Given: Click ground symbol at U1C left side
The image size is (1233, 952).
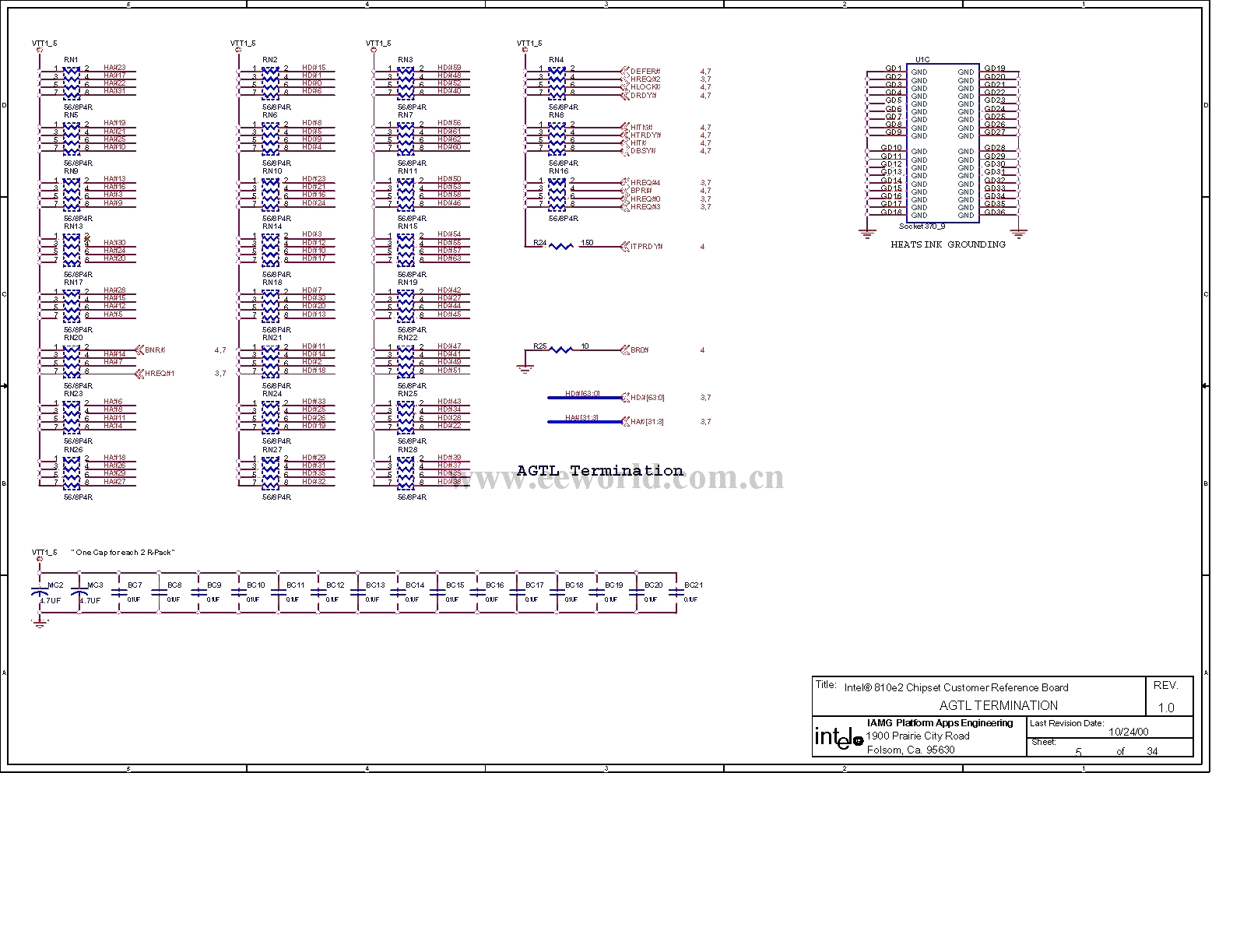Looking at the screenshot, I should 867,232.
